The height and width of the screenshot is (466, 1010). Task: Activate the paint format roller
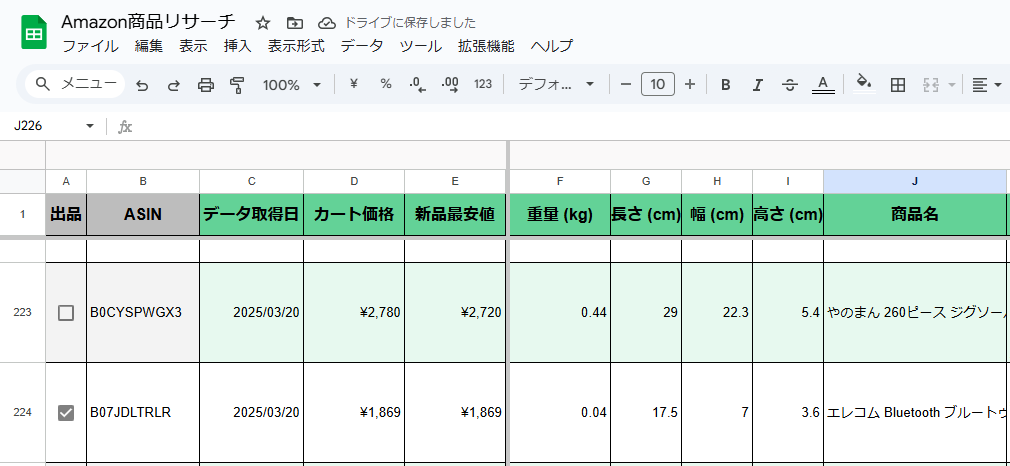click(x=237, y=84)
